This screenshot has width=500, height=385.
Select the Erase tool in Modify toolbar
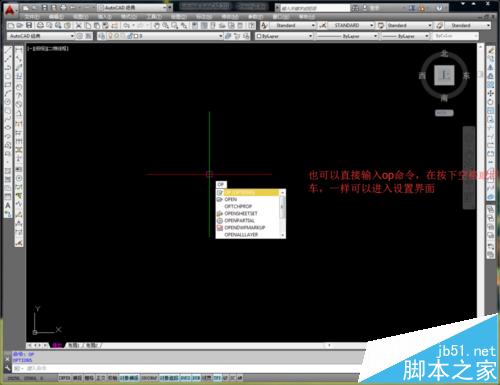(x=490, y=50)
